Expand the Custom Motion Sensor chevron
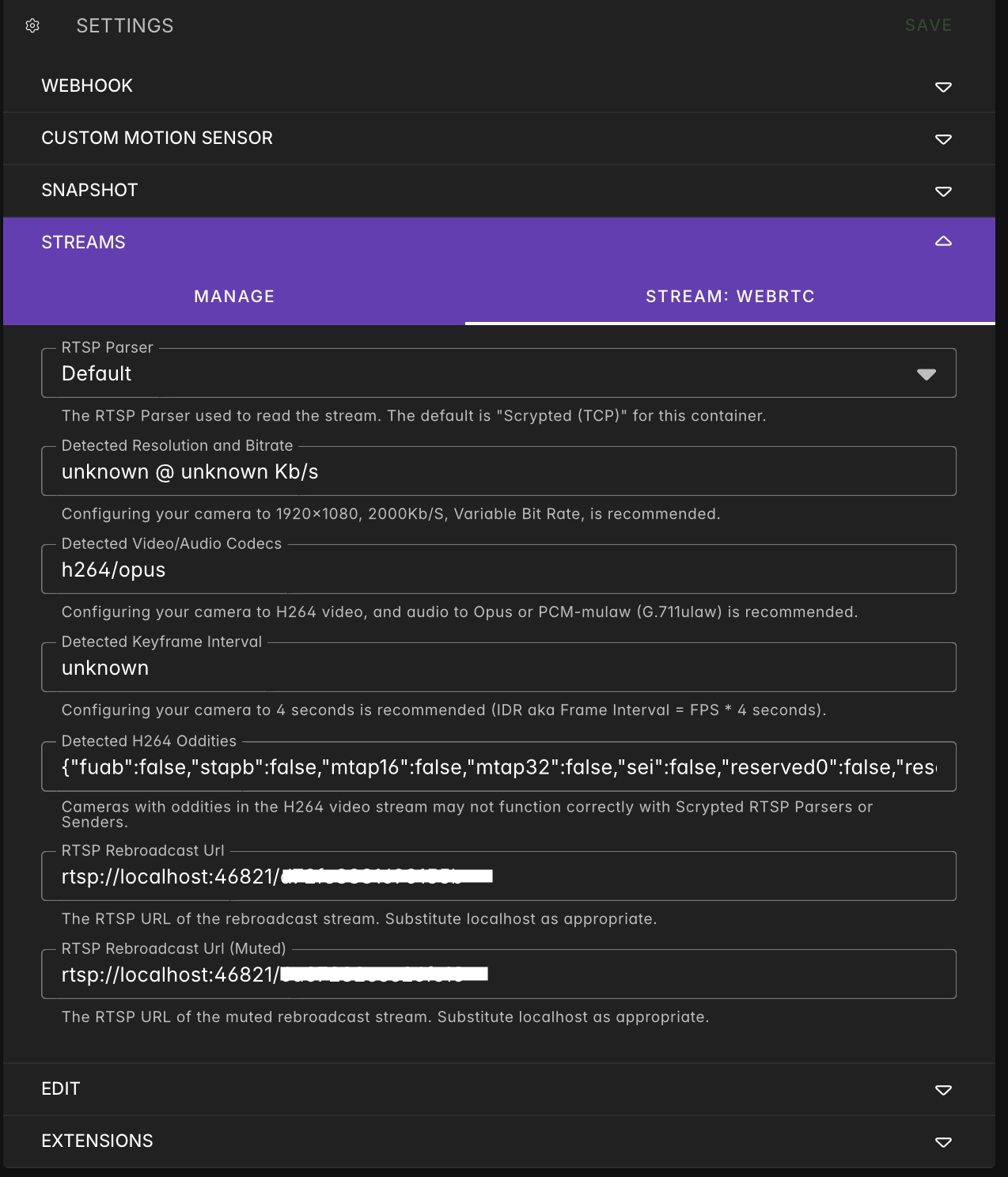Screen dimensions: 1008x1177 pyautogui.click(x=943, y=138)
